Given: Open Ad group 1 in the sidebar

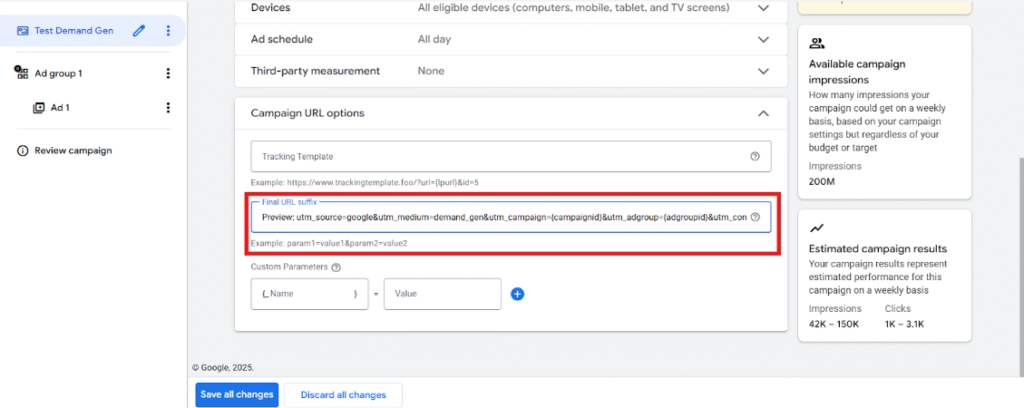Looking at the screenshot, I should click(58, 73).
